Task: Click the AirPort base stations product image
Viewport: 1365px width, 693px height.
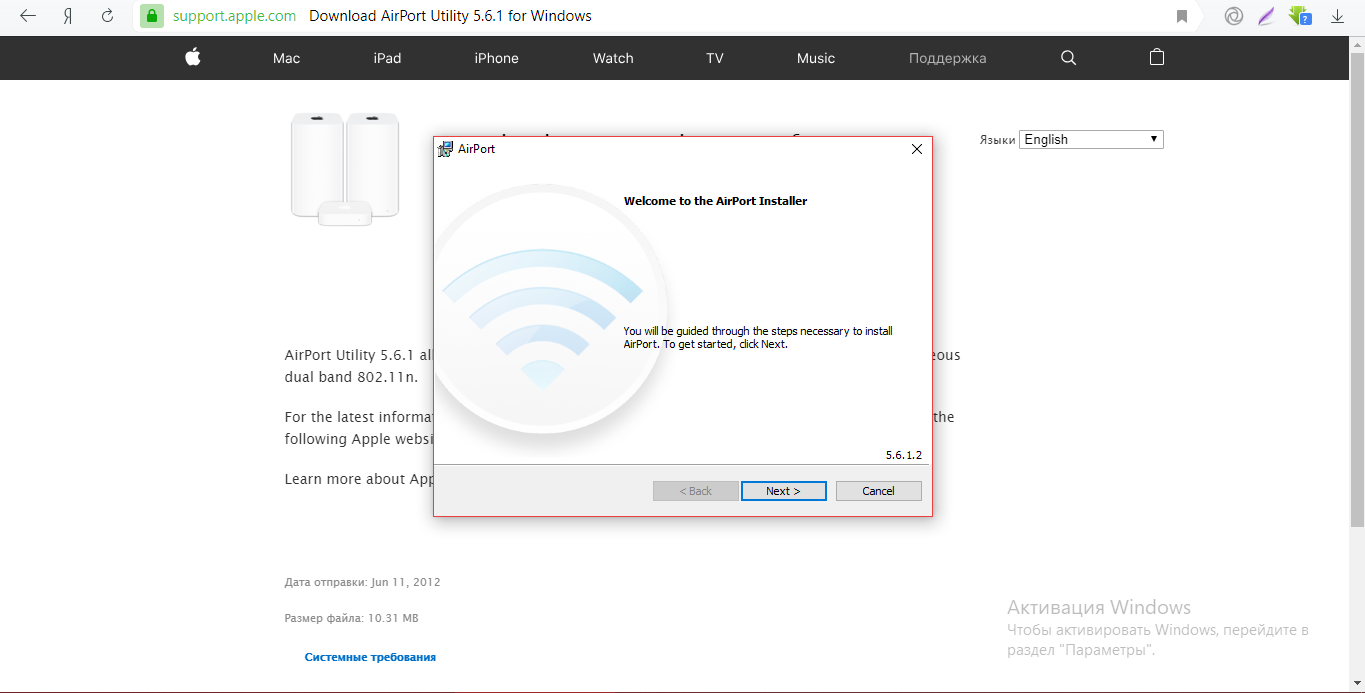Action: tap(345, 169)
